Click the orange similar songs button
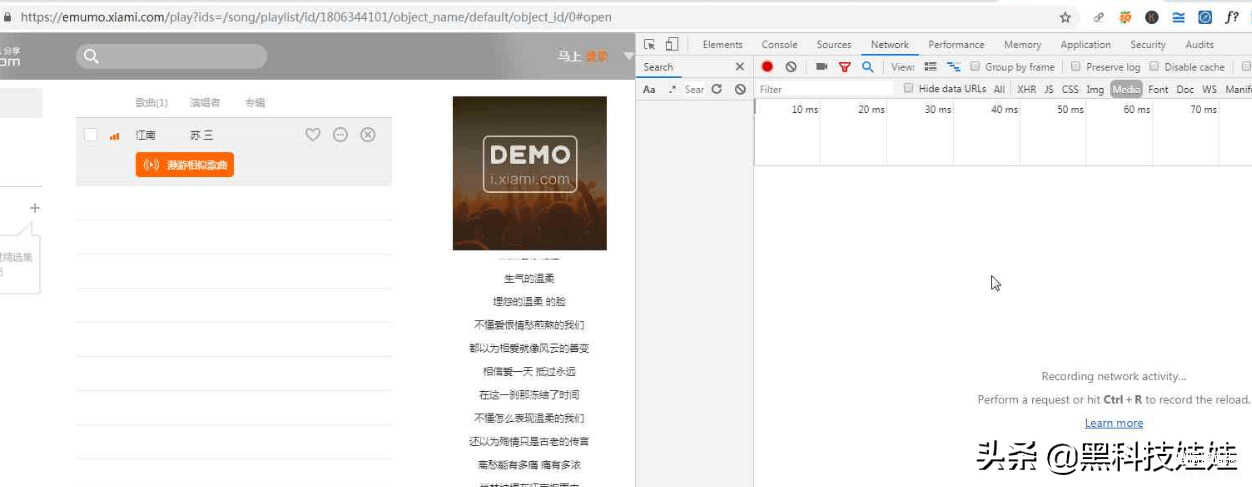1252x487 pixels. (x=185, y=165)
